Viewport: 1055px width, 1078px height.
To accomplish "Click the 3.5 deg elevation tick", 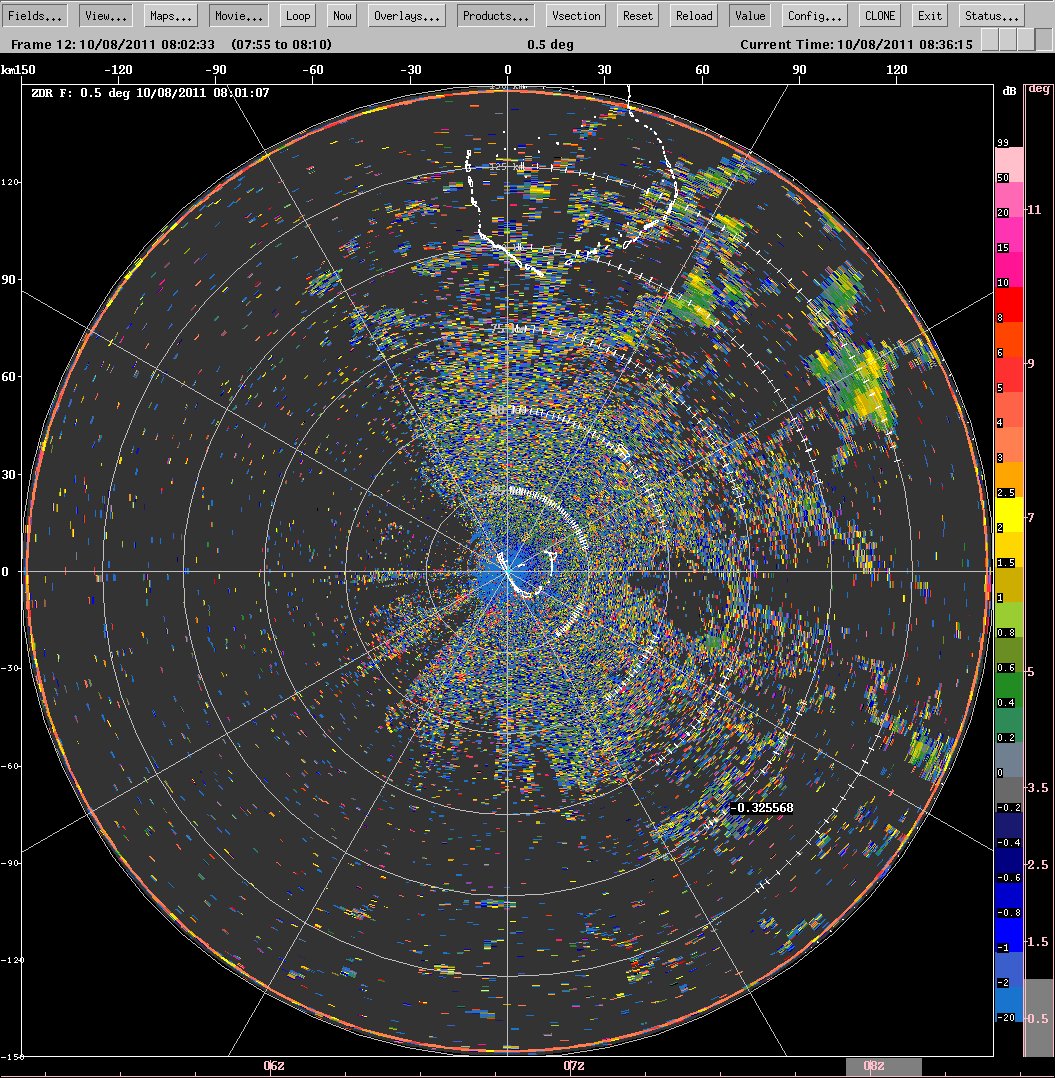I will 1037,787.
